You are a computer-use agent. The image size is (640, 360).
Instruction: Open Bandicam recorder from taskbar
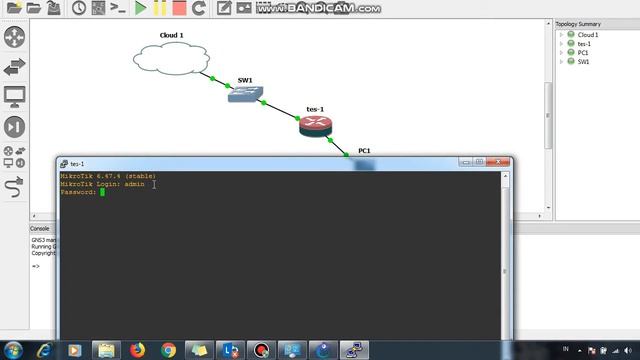click(261, 350)
